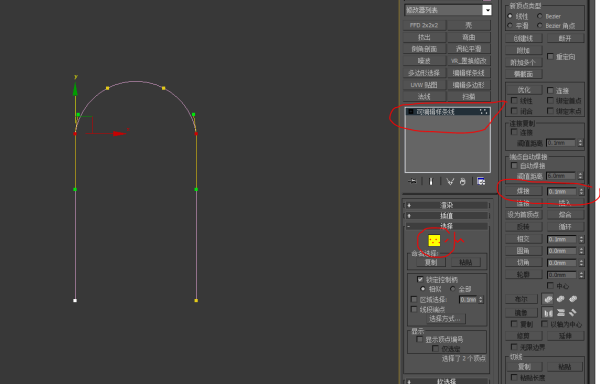The height and width of the screenshot is (384, 600).
Task: Click the sub-object dots icon on stack entry
Action: (x=484, y=112)
